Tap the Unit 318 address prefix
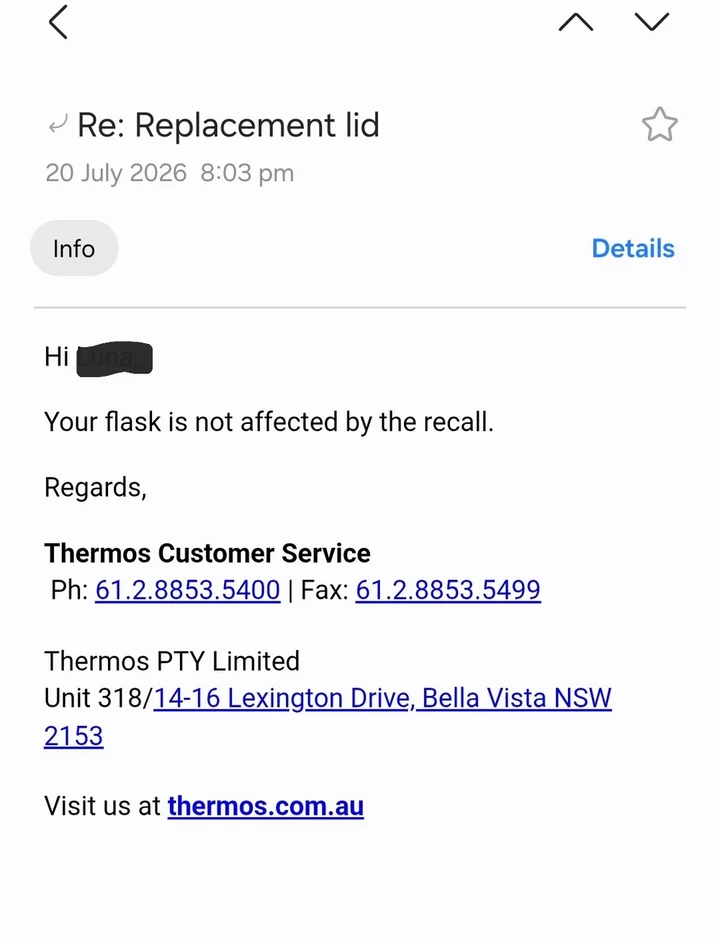 coord(99,698)
